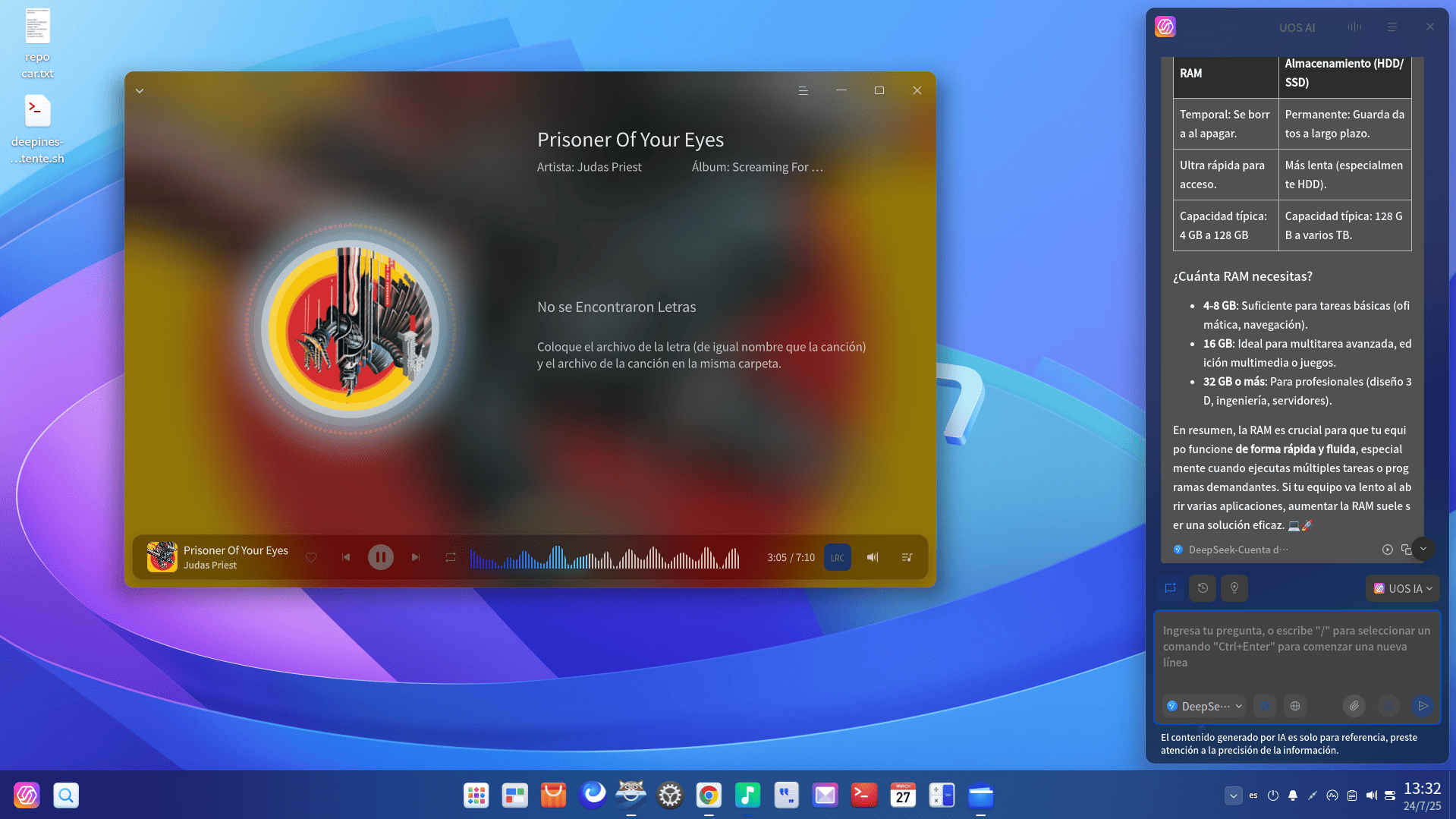
Task: Open the UOS AI conversation history
Action: point(1203,588)
